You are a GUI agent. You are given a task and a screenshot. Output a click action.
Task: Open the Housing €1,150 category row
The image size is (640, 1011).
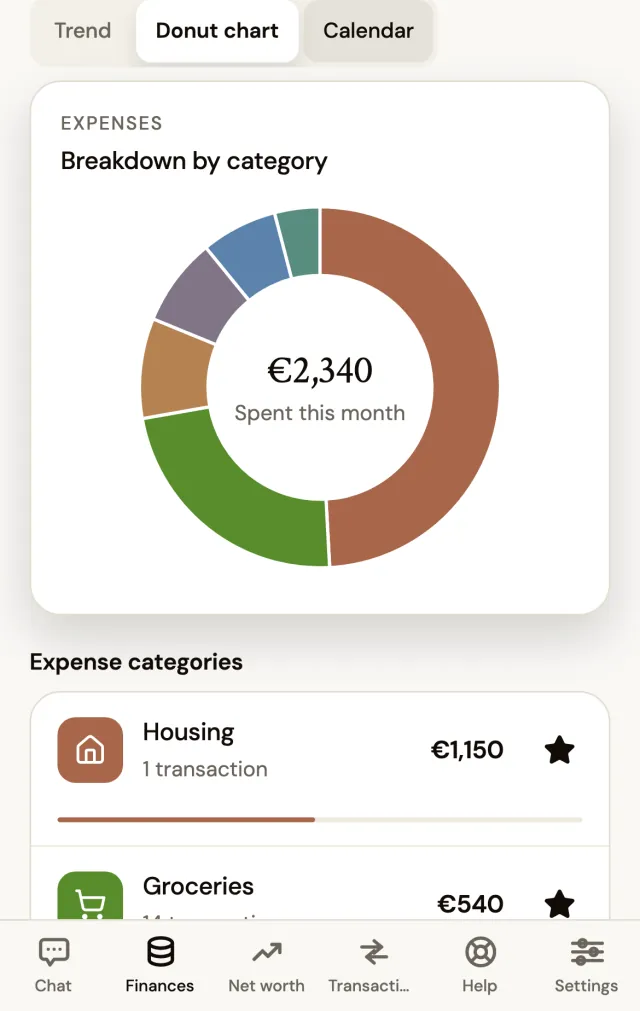pos(320,769)
